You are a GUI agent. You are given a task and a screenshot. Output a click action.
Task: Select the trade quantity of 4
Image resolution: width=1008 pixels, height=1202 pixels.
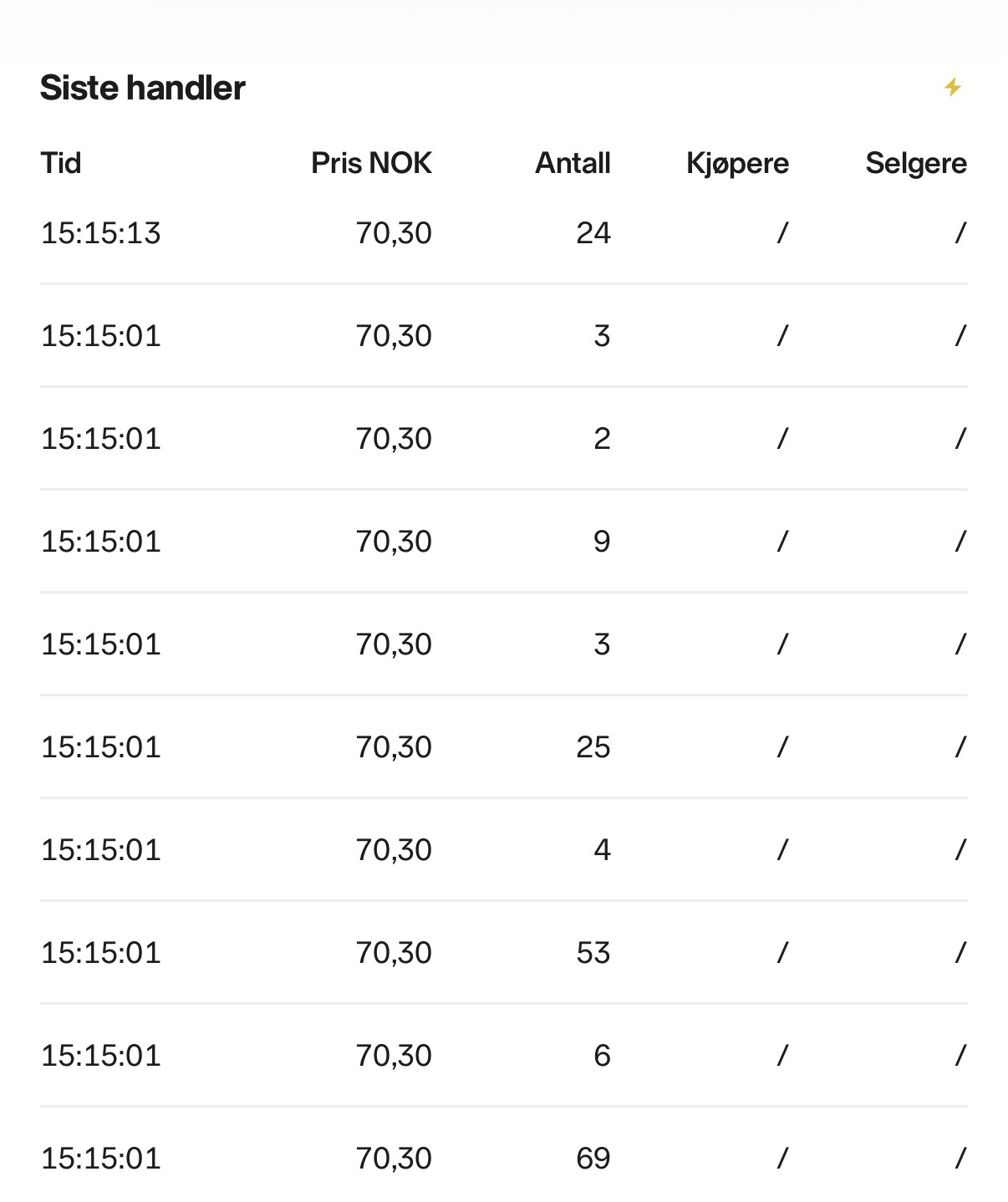click(602, 850)
